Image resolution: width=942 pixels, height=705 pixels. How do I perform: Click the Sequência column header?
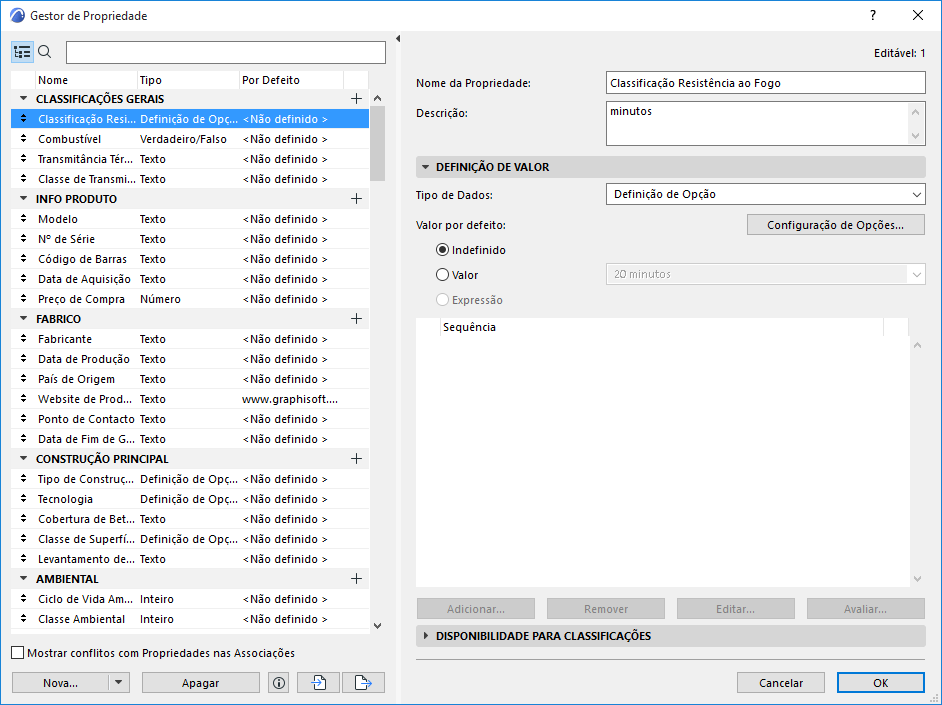(661, 327)
